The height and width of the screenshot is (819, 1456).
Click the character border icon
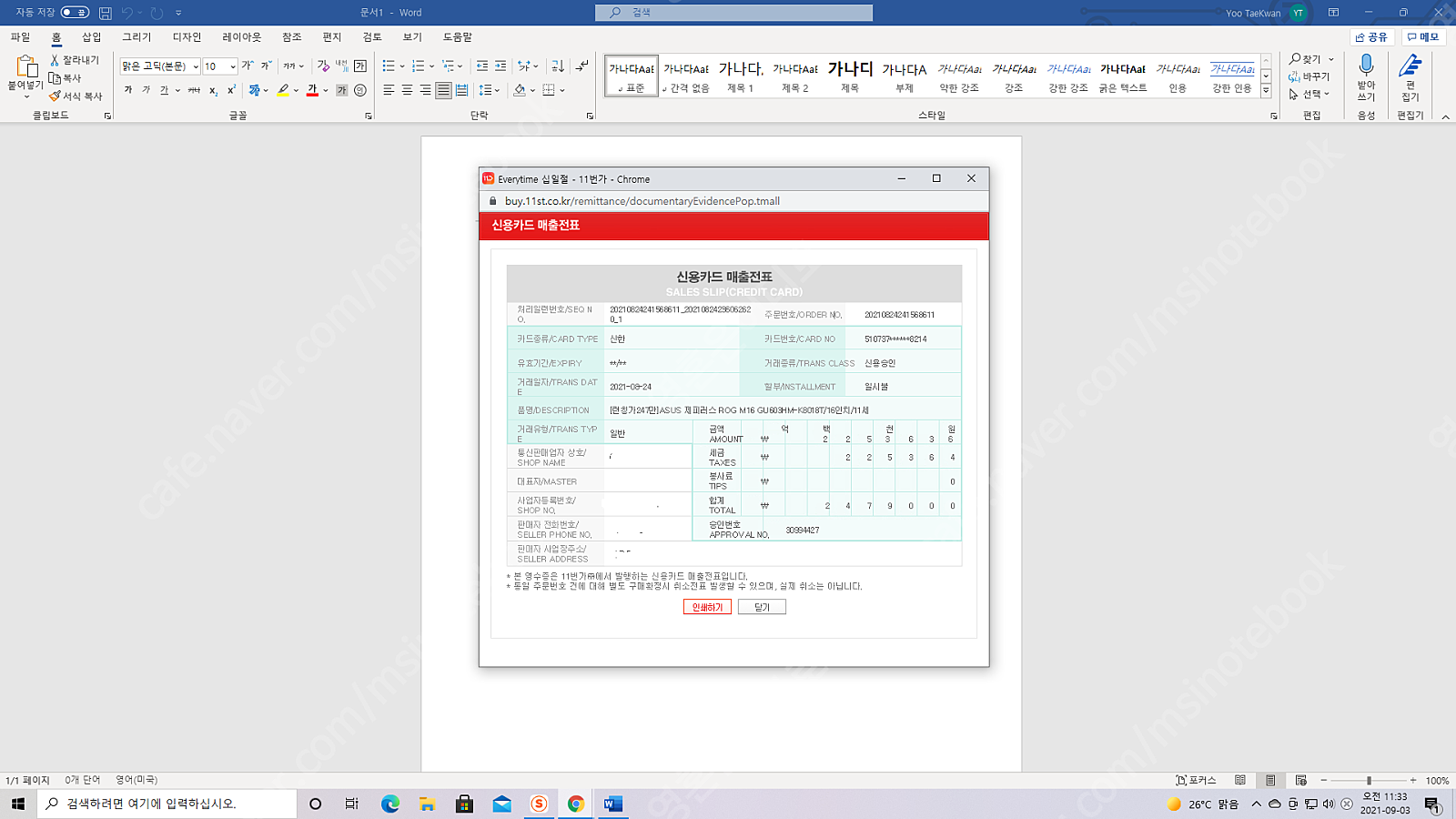tap(360, 66)
